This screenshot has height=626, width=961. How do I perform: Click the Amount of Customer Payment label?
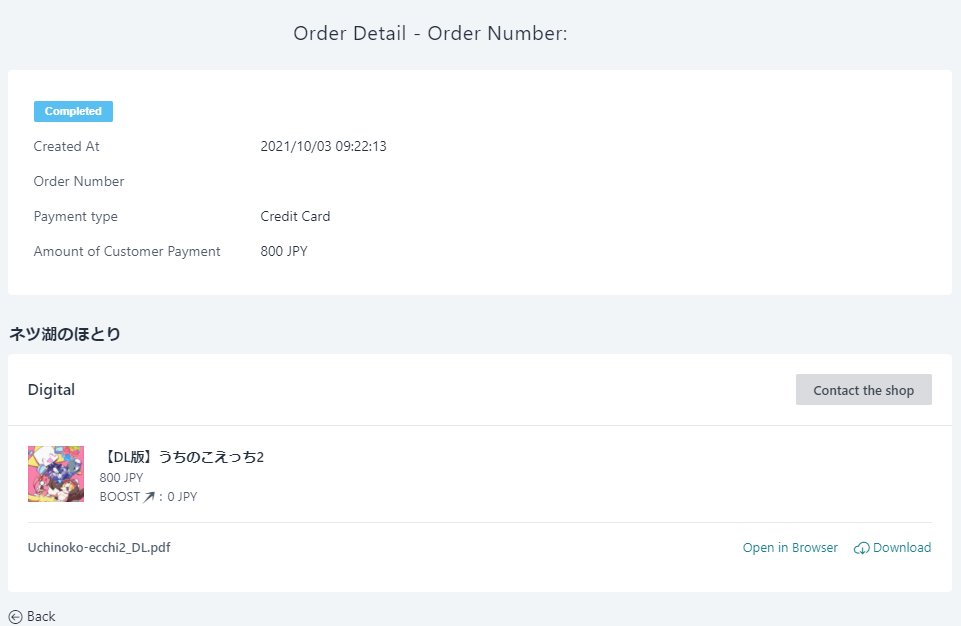click(x=127, y=251)
